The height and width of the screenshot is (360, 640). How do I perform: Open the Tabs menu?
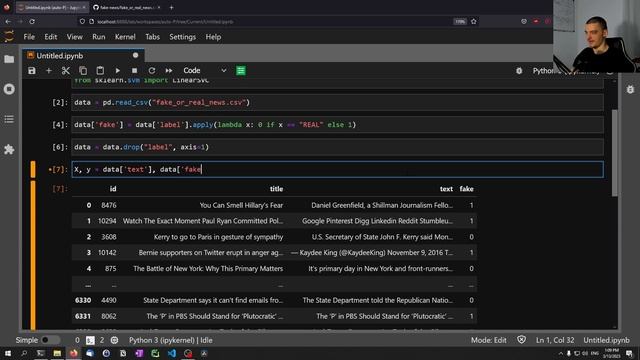pyautogui.click(x=152, y=37)
